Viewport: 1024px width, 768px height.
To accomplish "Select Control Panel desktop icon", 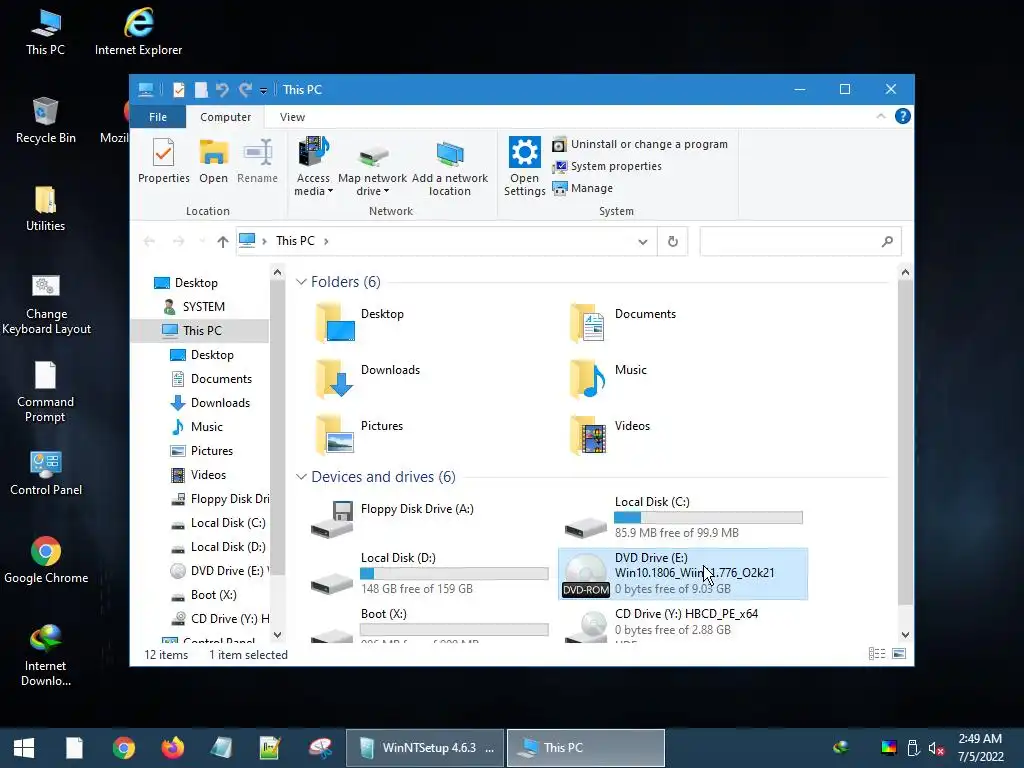I will (x=46, y=473).
